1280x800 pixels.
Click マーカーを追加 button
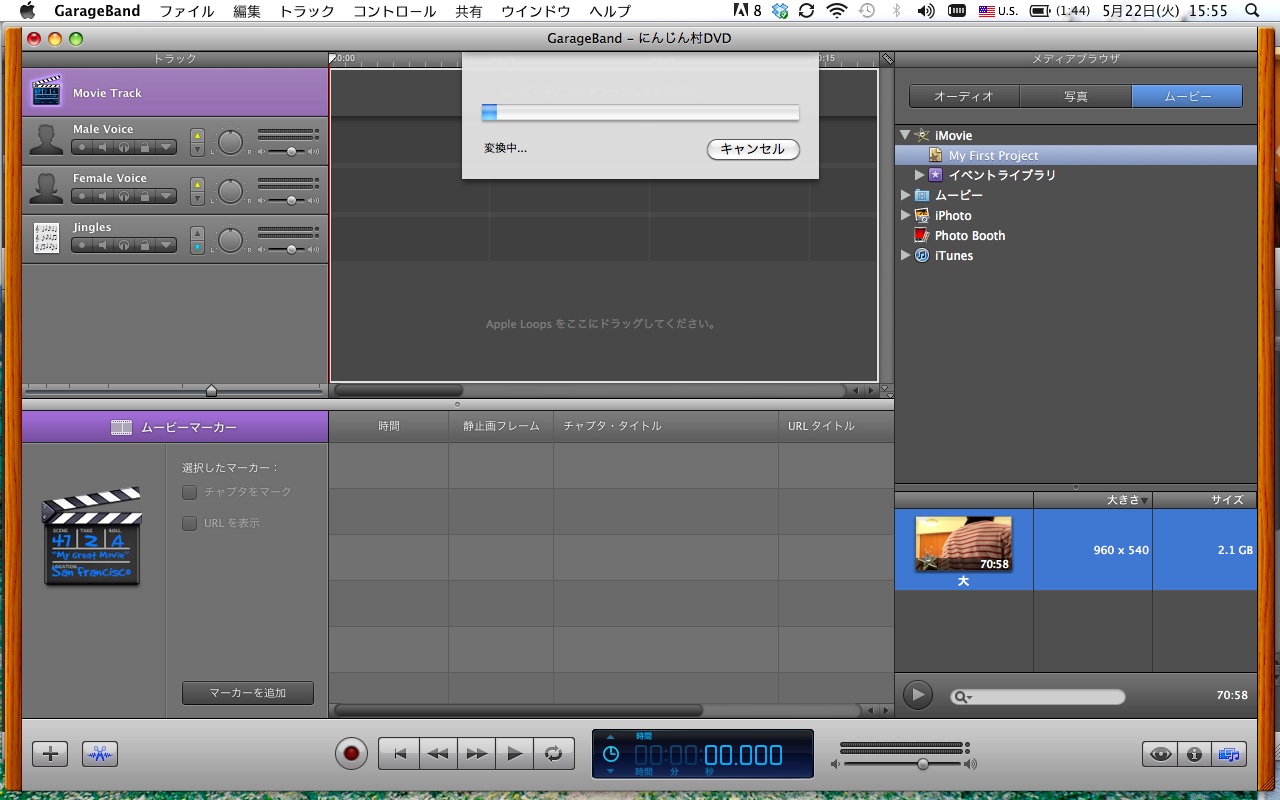(x=248, y=693)
